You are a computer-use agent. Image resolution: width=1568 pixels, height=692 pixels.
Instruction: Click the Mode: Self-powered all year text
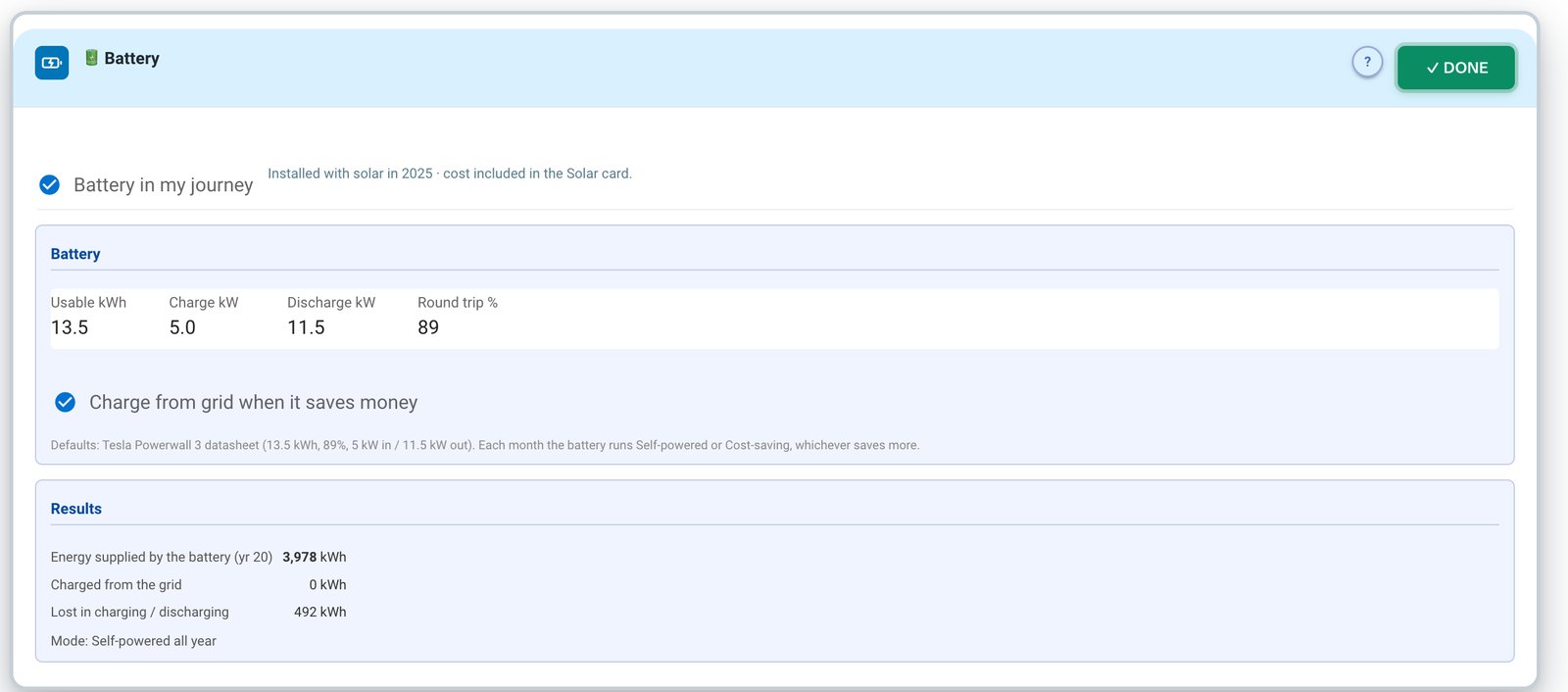pyautogui.click(x=133, y=641)
